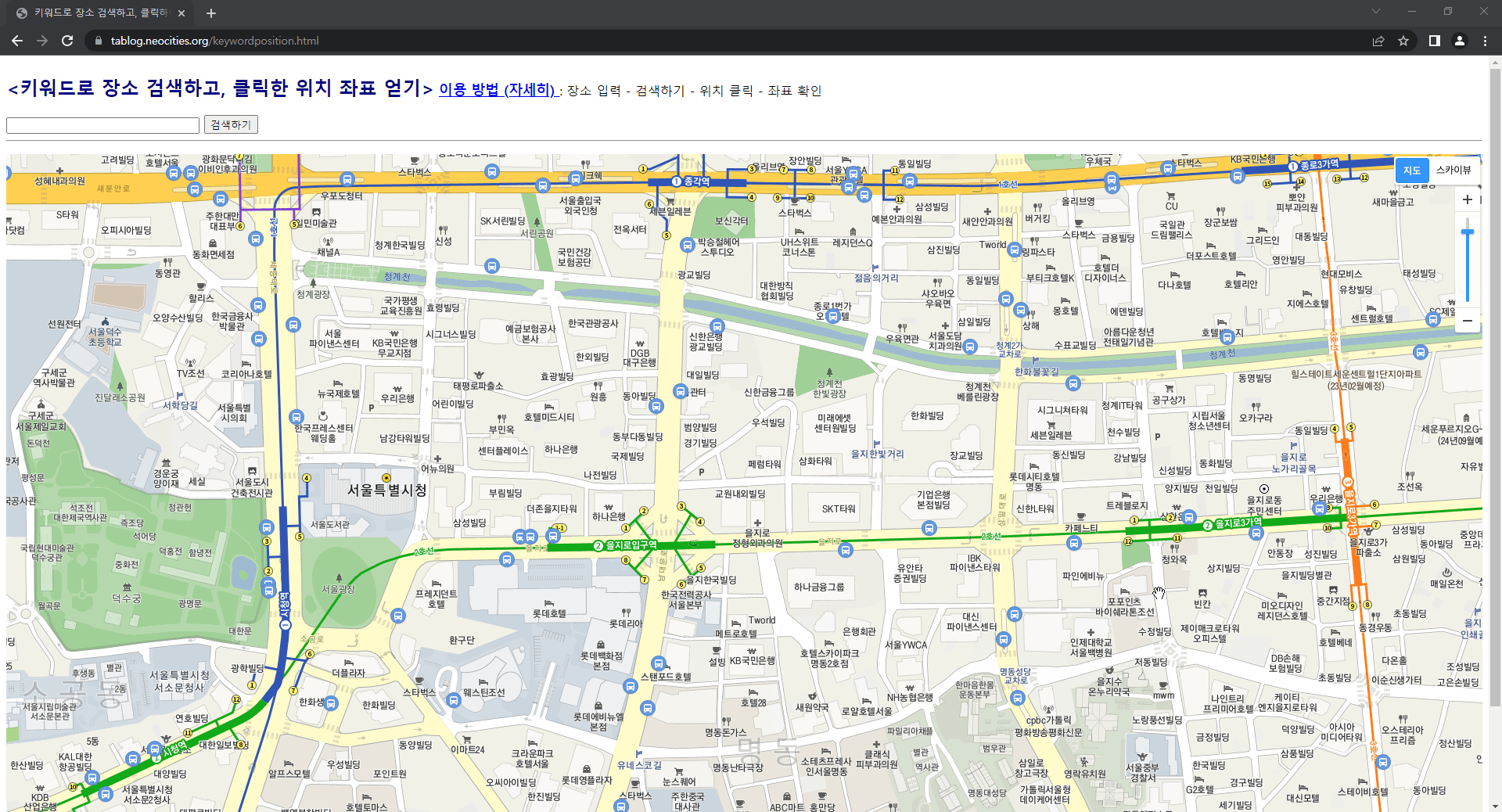Click the 보신각터 landmark label
This screenshot has width=1502, height=812.
point(731,221)
